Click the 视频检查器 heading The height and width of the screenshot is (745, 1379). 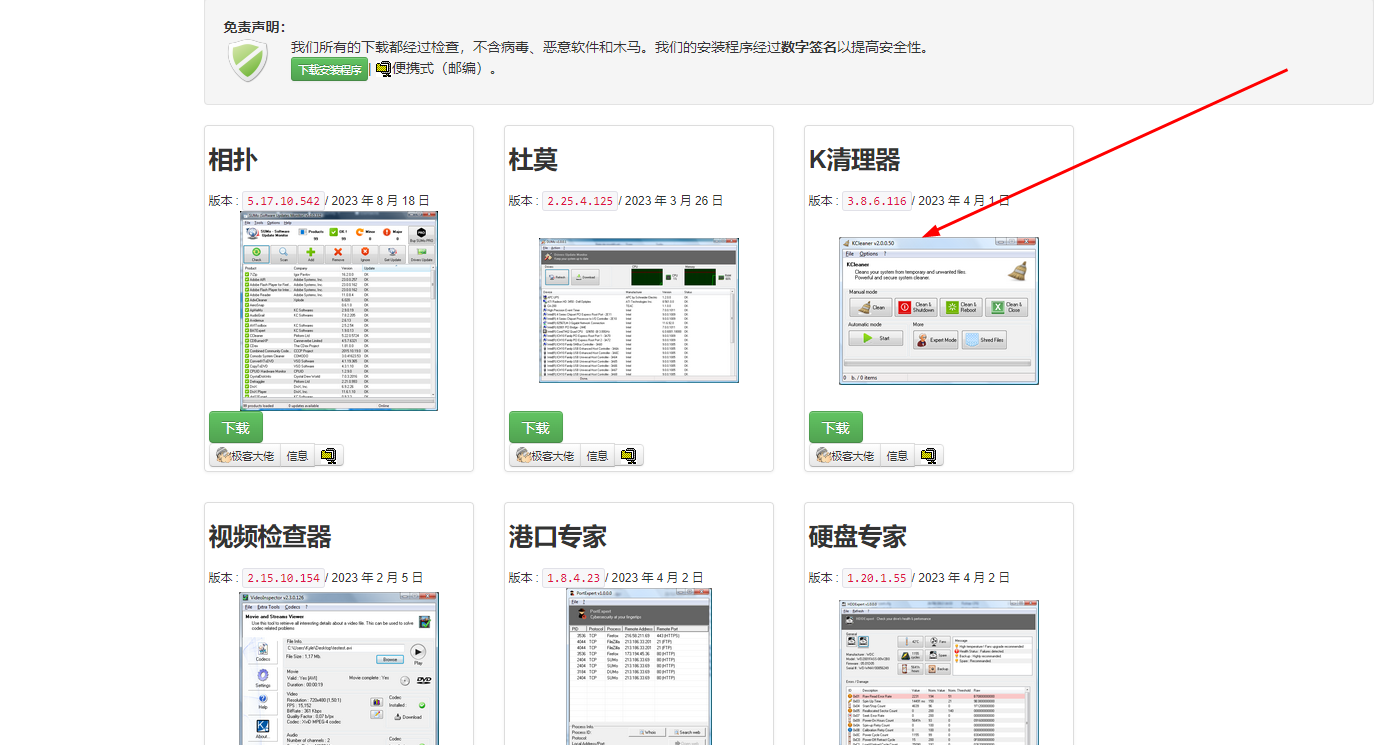click(270, 537)
